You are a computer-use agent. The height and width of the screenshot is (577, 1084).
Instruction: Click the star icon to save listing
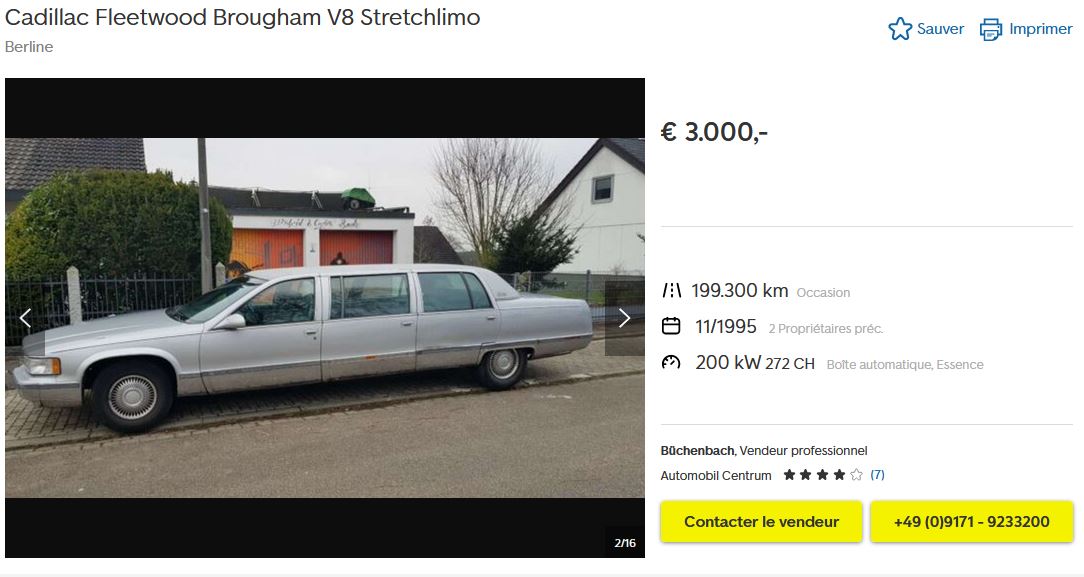pyautogui.click(x=899, y=29)
